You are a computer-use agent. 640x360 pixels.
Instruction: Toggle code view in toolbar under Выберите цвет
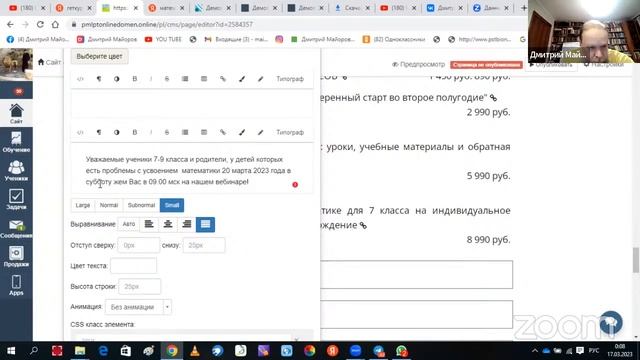point(80,79)
